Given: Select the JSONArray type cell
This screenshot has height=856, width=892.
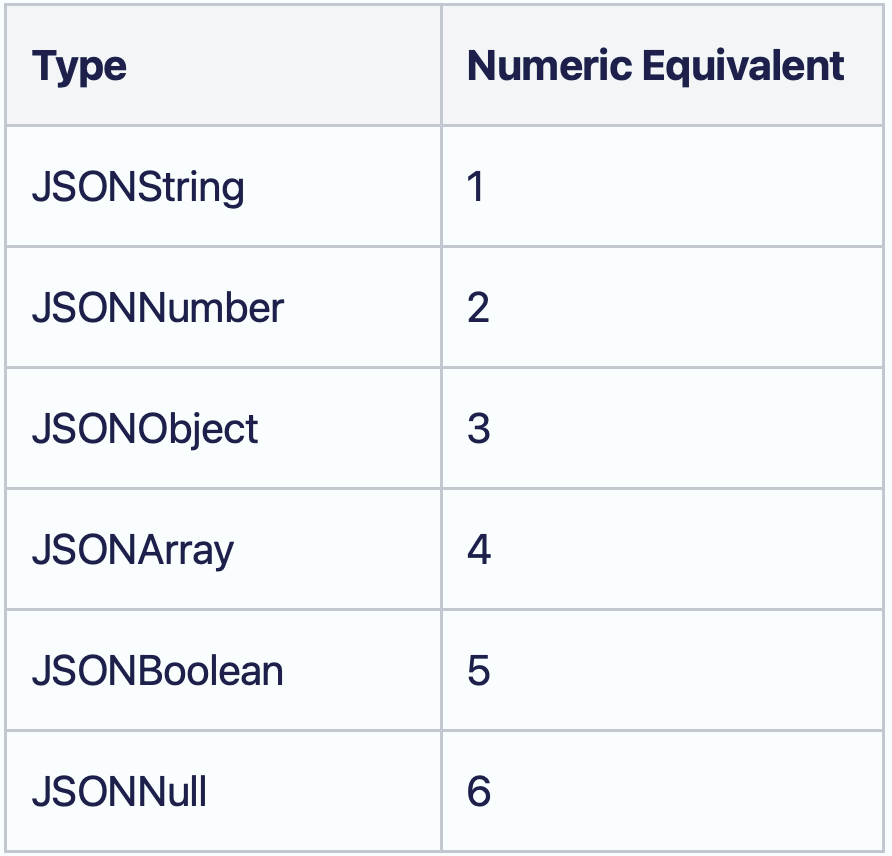Looking at the screenshot, I should coord(133,550).
